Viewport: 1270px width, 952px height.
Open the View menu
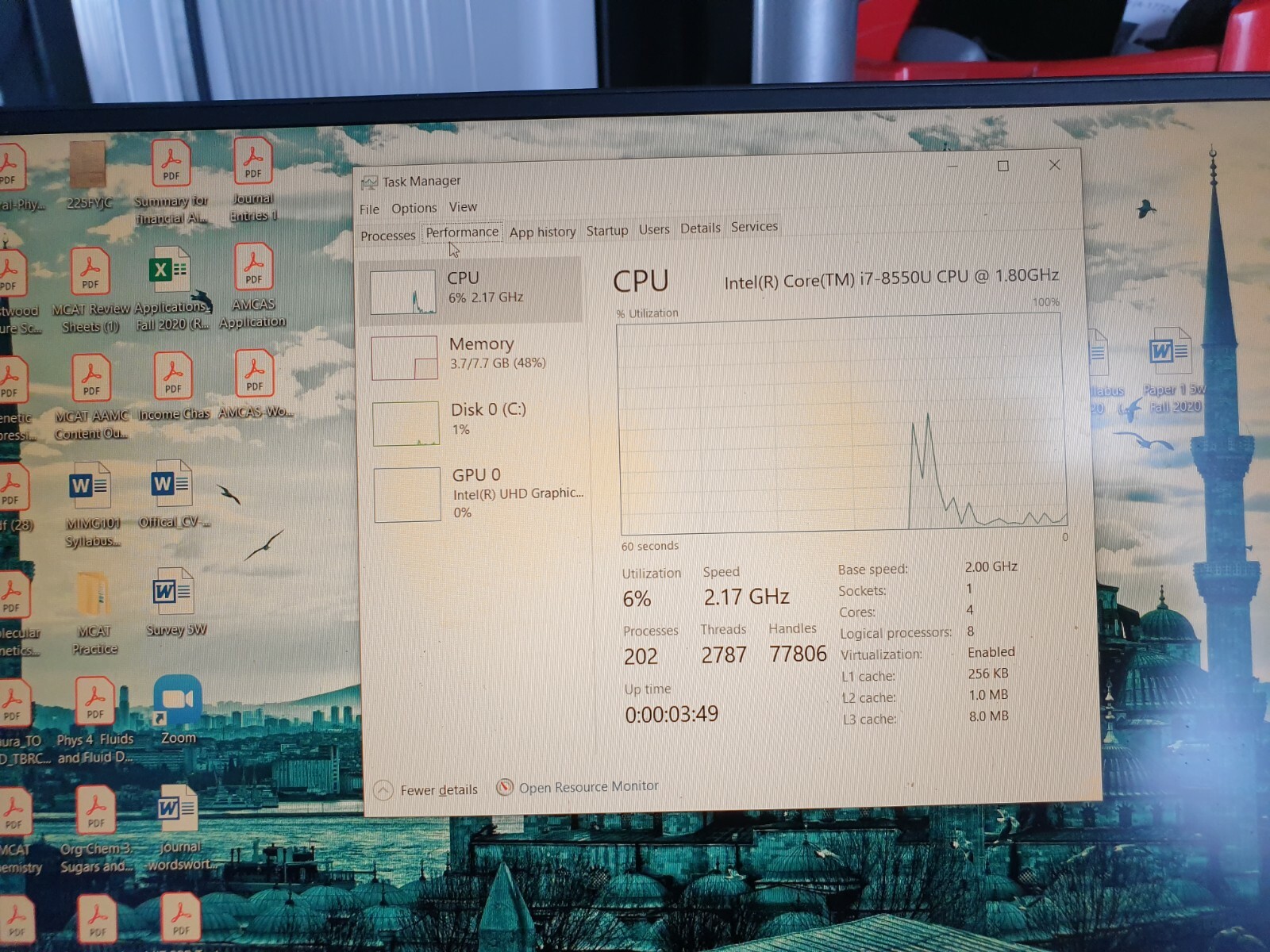(x=463, y=206)
